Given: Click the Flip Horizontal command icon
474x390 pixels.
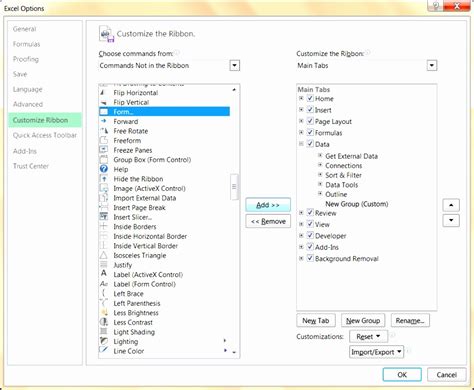Looking at the screenshot, I should [104, 93].
